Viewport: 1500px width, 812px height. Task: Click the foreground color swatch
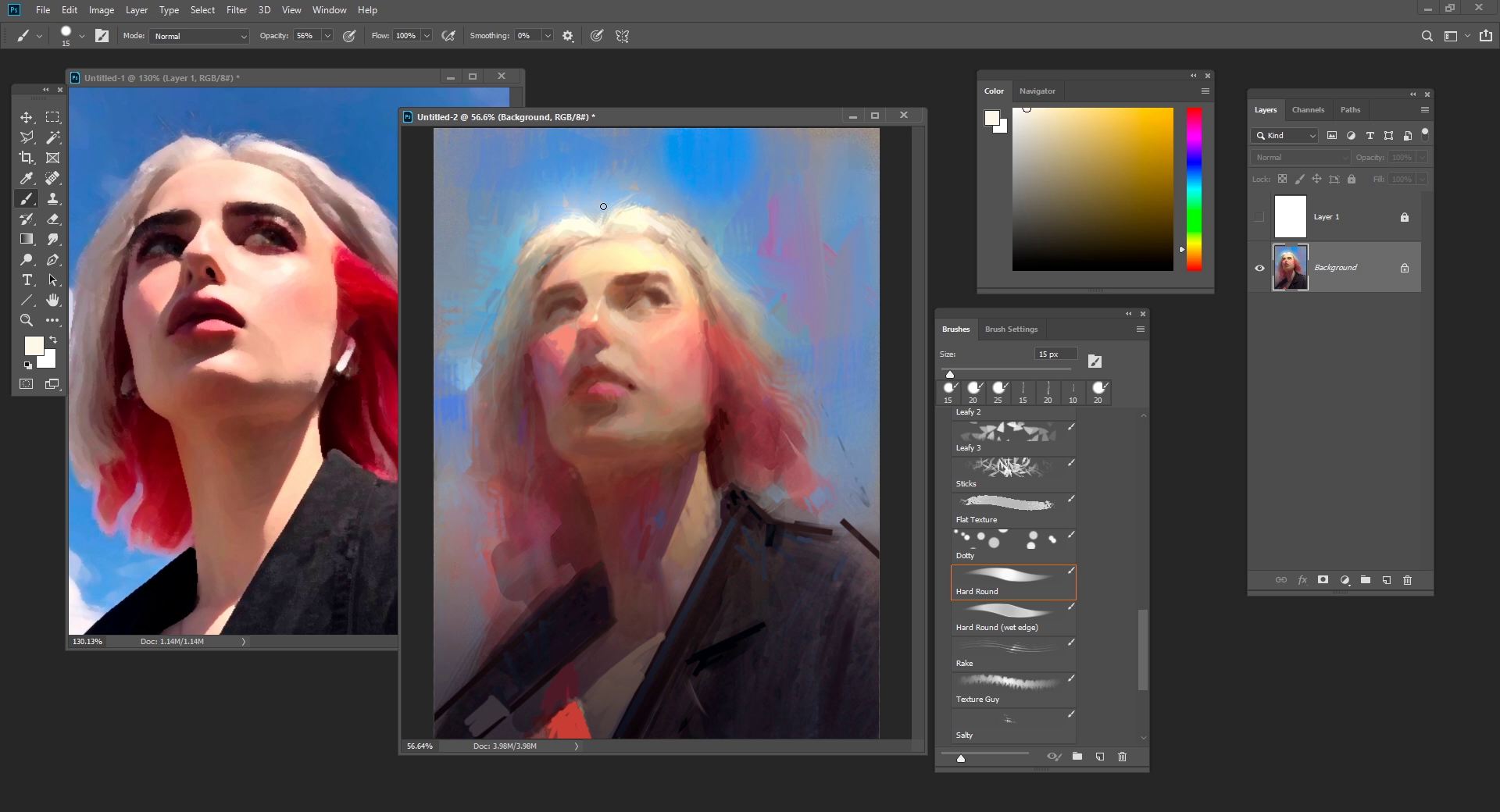point(34,347)
